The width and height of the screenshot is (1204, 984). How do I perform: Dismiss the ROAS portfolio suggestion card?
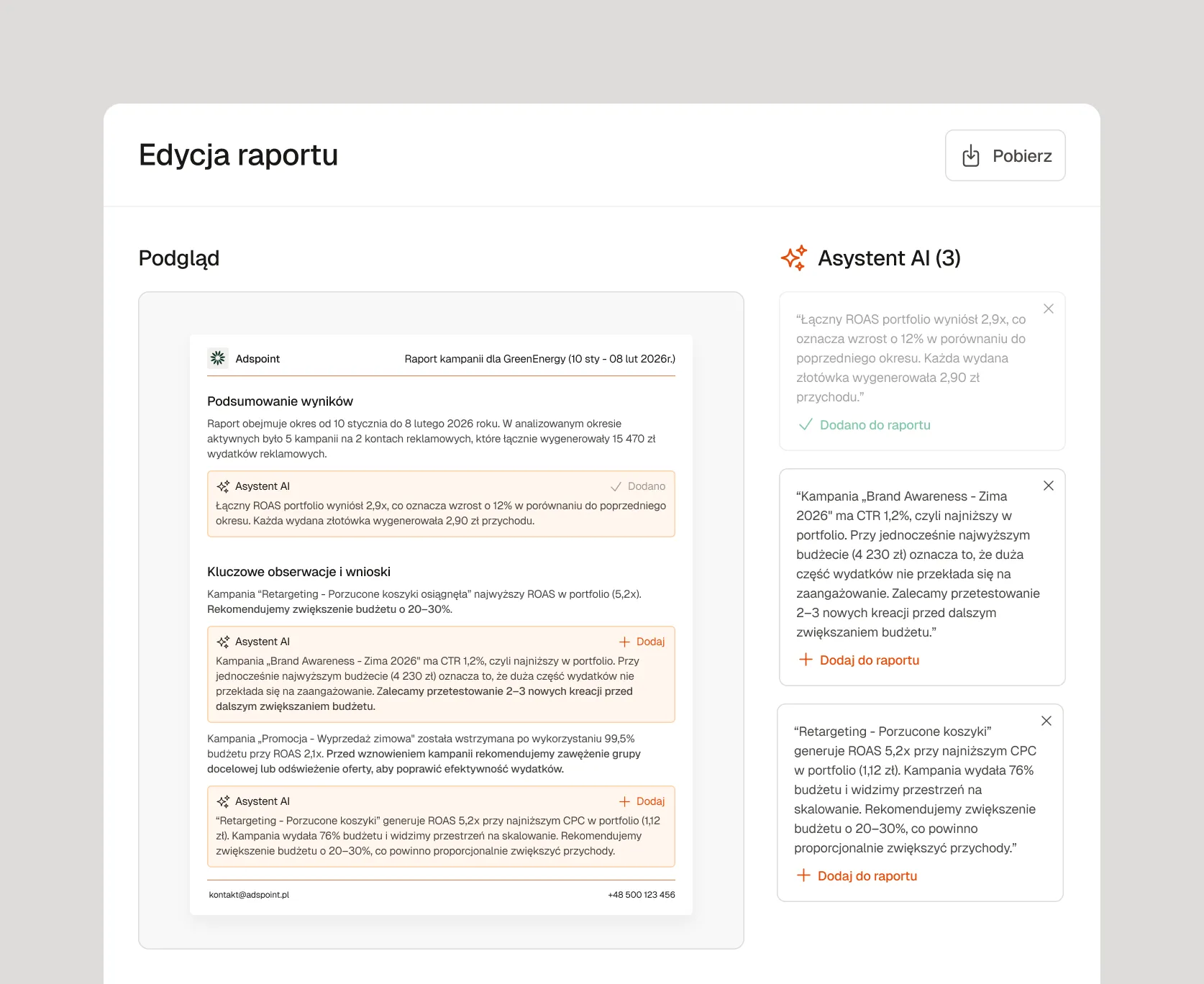(x=1049, y=309)
